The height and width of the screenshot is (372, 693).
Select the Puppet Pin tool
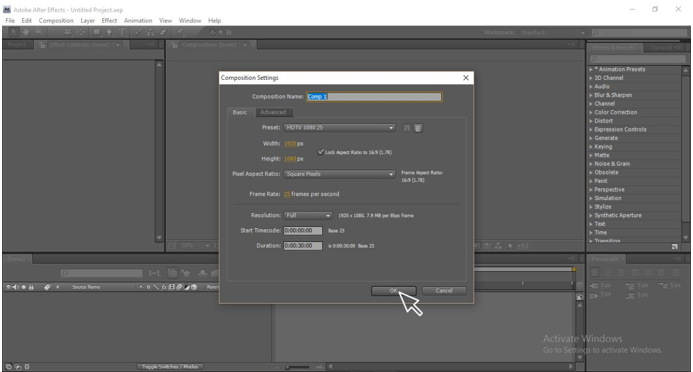[x=180, y=32]
